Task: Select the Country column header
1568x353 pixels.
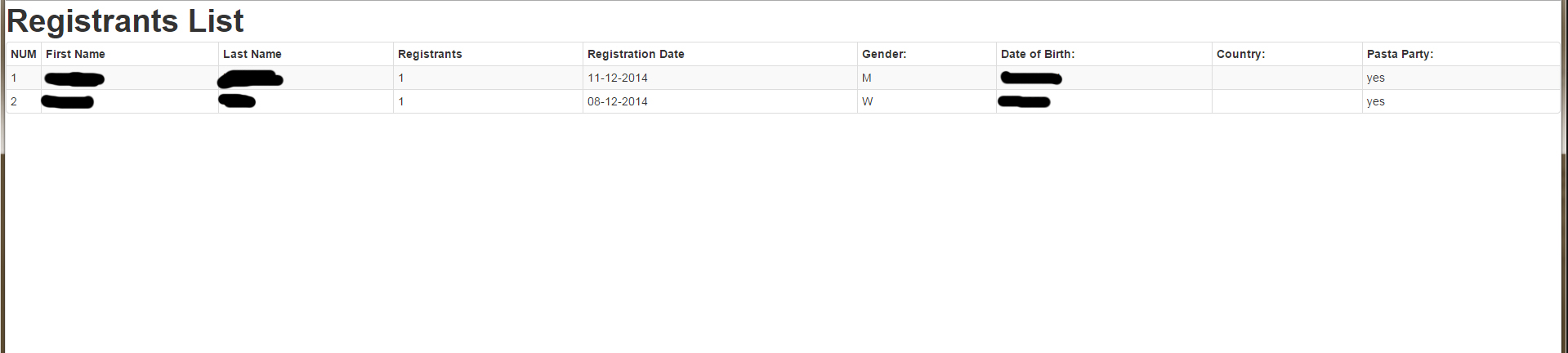Action: tap(1240, 54)
